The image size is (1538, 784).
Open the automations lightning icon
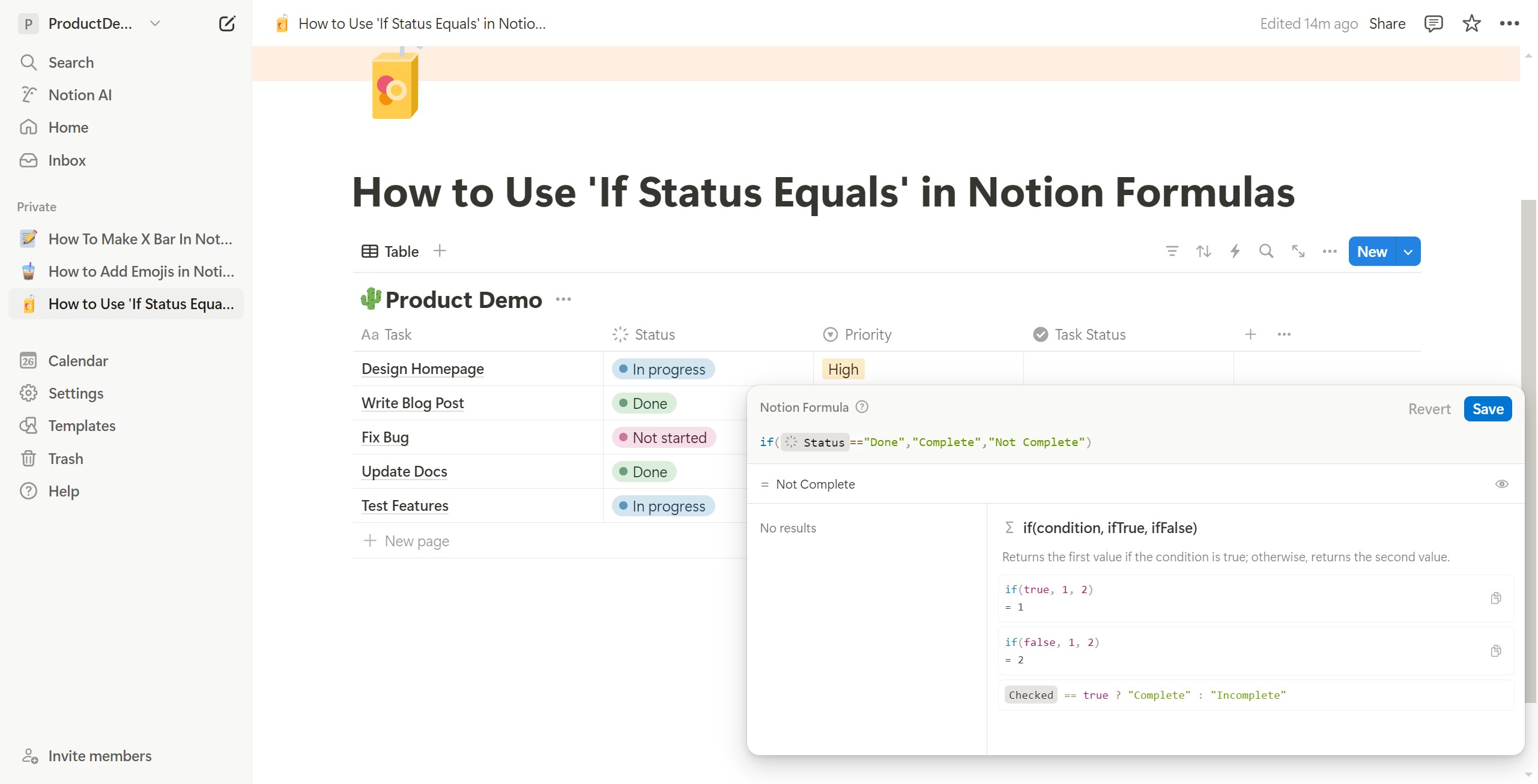click(x=1235, y=251)
